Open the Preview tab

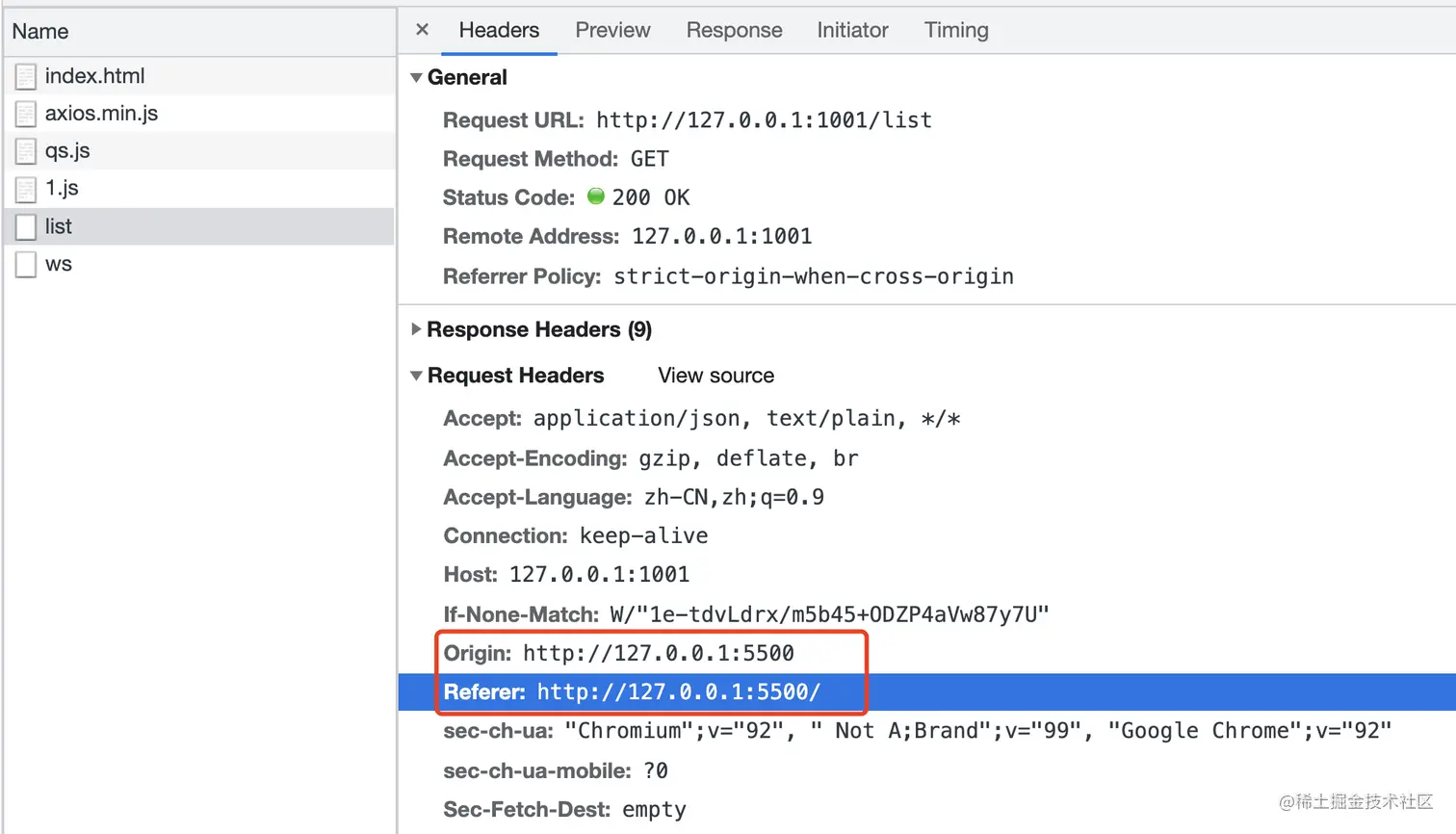(x=612, y=30)
